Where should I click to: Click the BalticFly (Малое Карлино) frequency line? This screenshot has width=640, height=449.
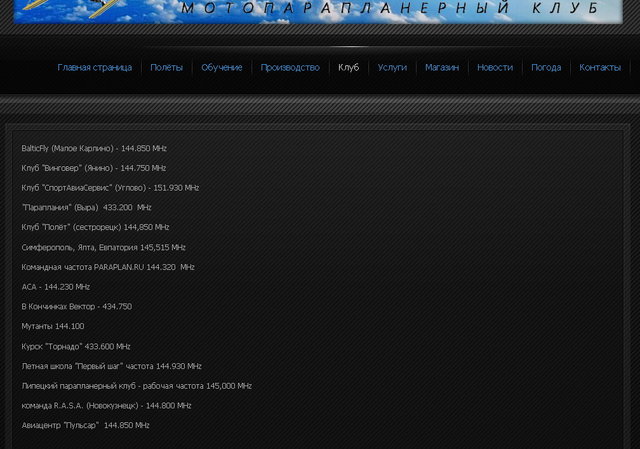point(94,149)
